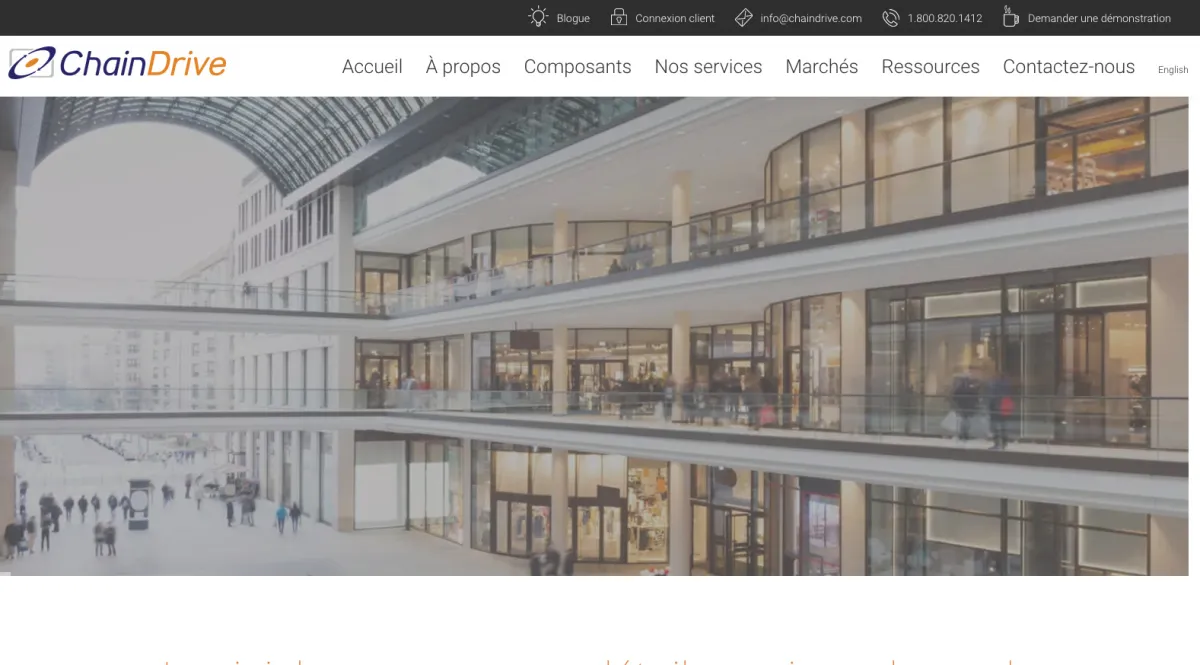The width and height of the screenshot is (1200, 665).
Task: Click the 1.800.820.1412 phone number
Action: 945,18
